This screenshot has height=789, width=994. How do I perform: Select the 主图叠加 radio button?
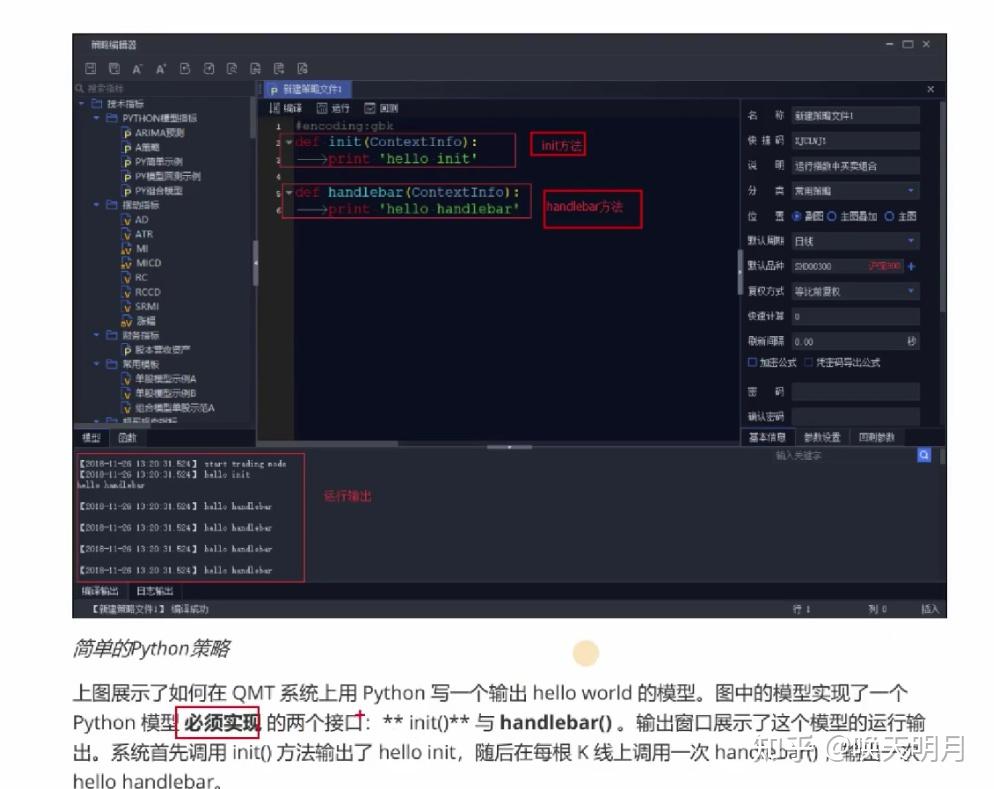tap(833, 216)
